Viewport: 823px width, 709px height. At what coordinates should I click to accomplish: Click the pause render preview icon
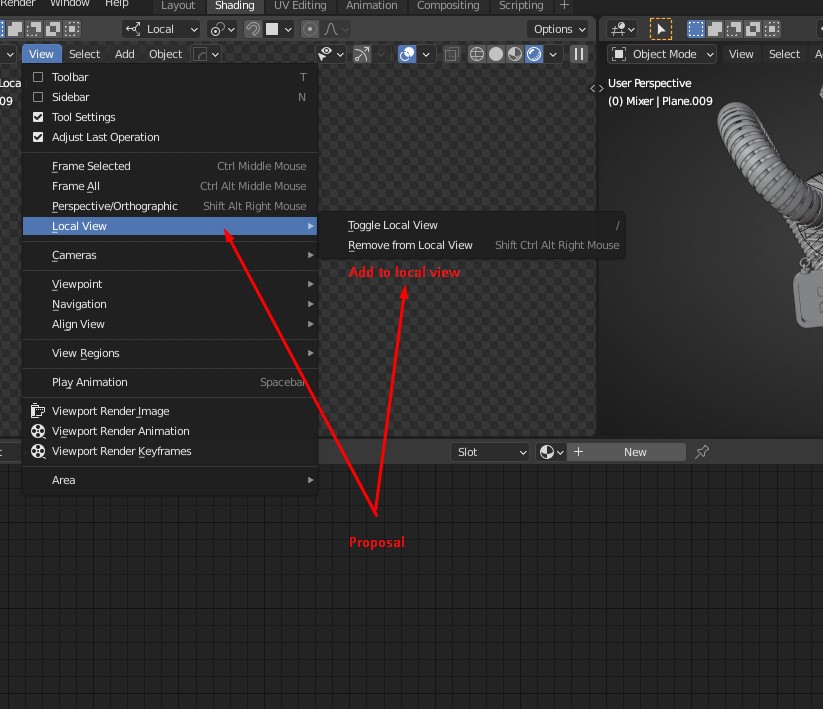(578, 54)
